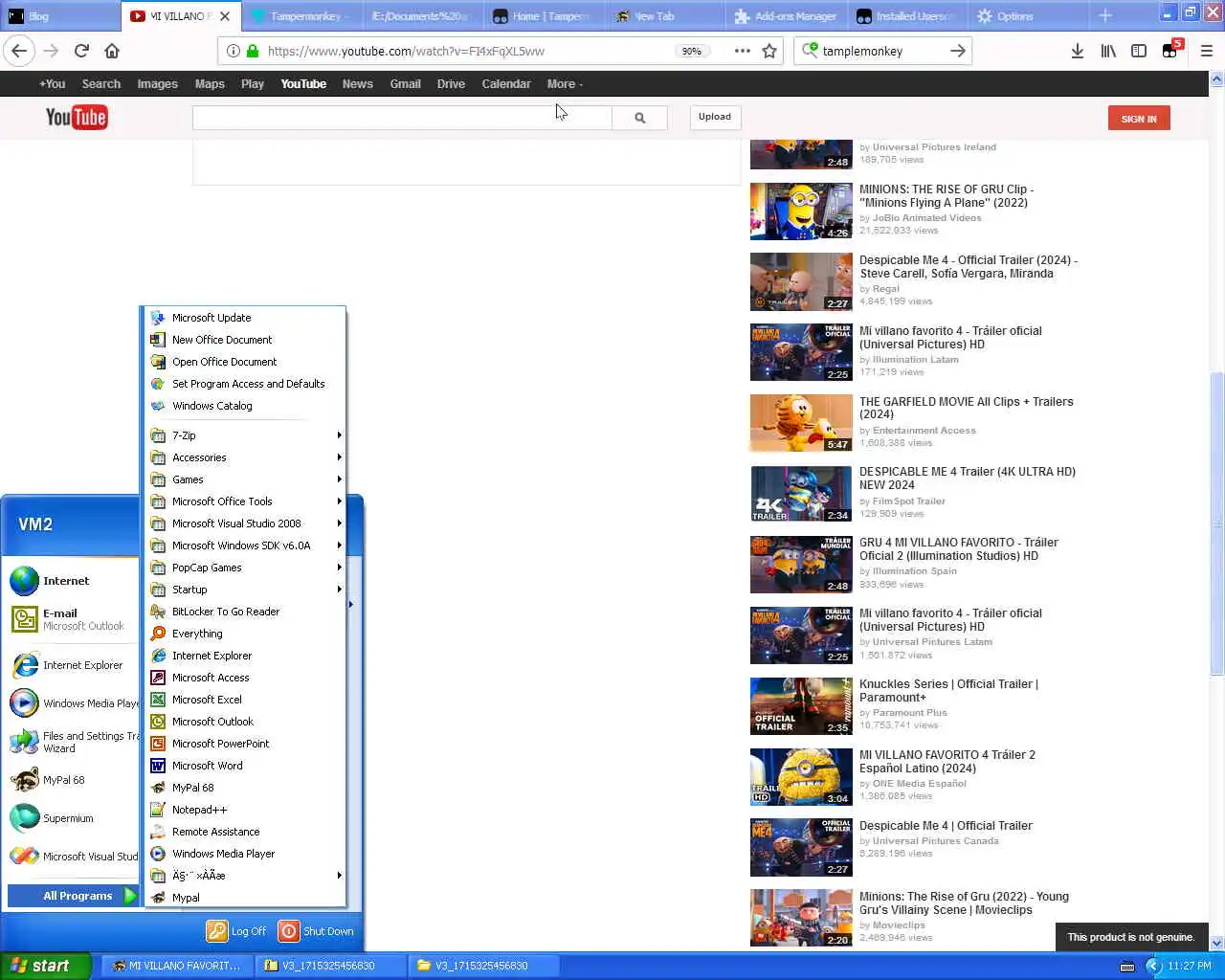Click the Windows start button

tap(45, 966)
